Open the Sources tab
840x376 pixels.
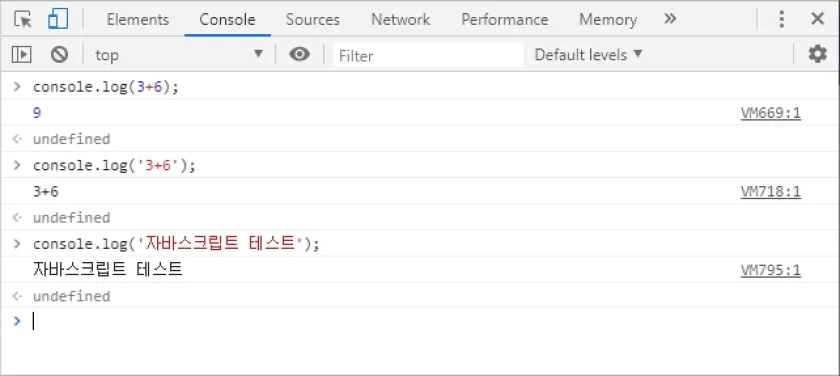[x=313, y=20]
